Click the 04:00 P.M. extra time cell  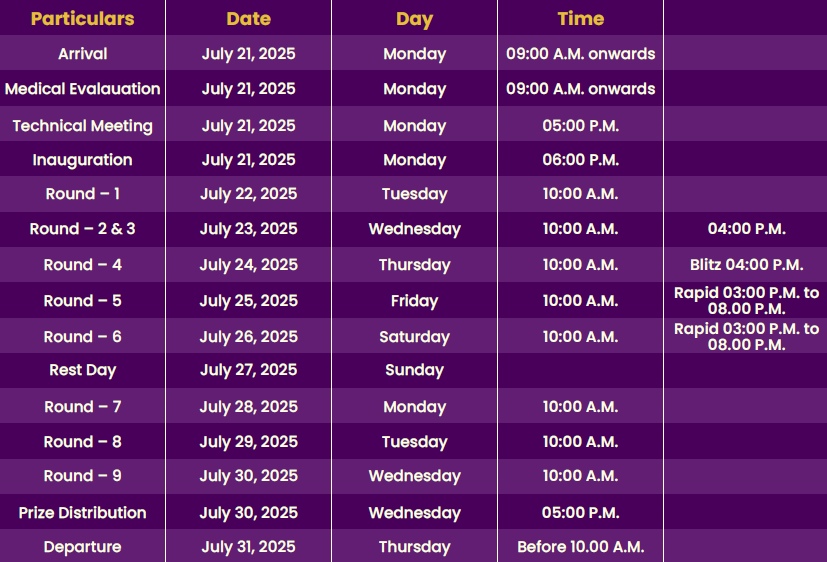coord(746,228)
